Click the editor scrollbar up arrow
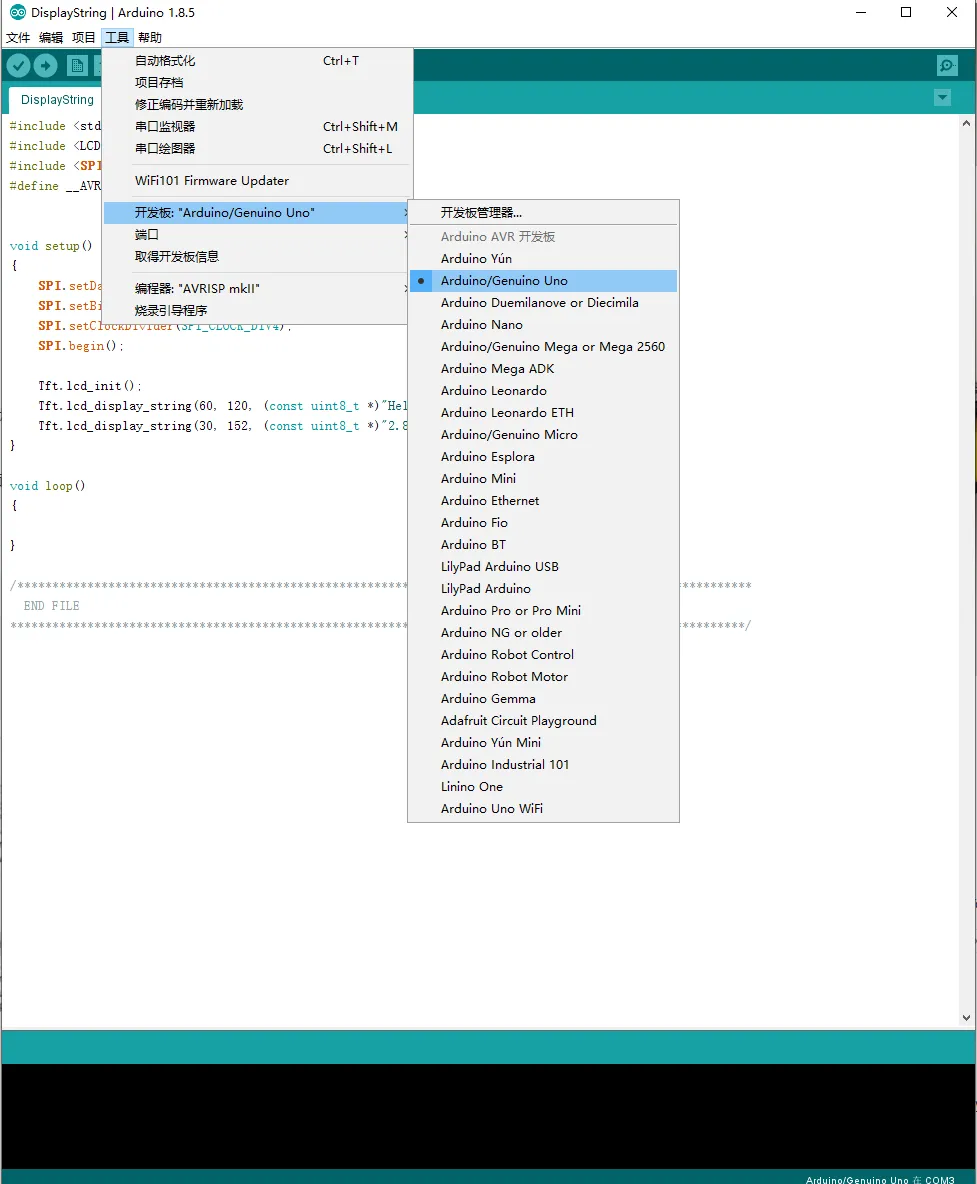 coord(966,123)
